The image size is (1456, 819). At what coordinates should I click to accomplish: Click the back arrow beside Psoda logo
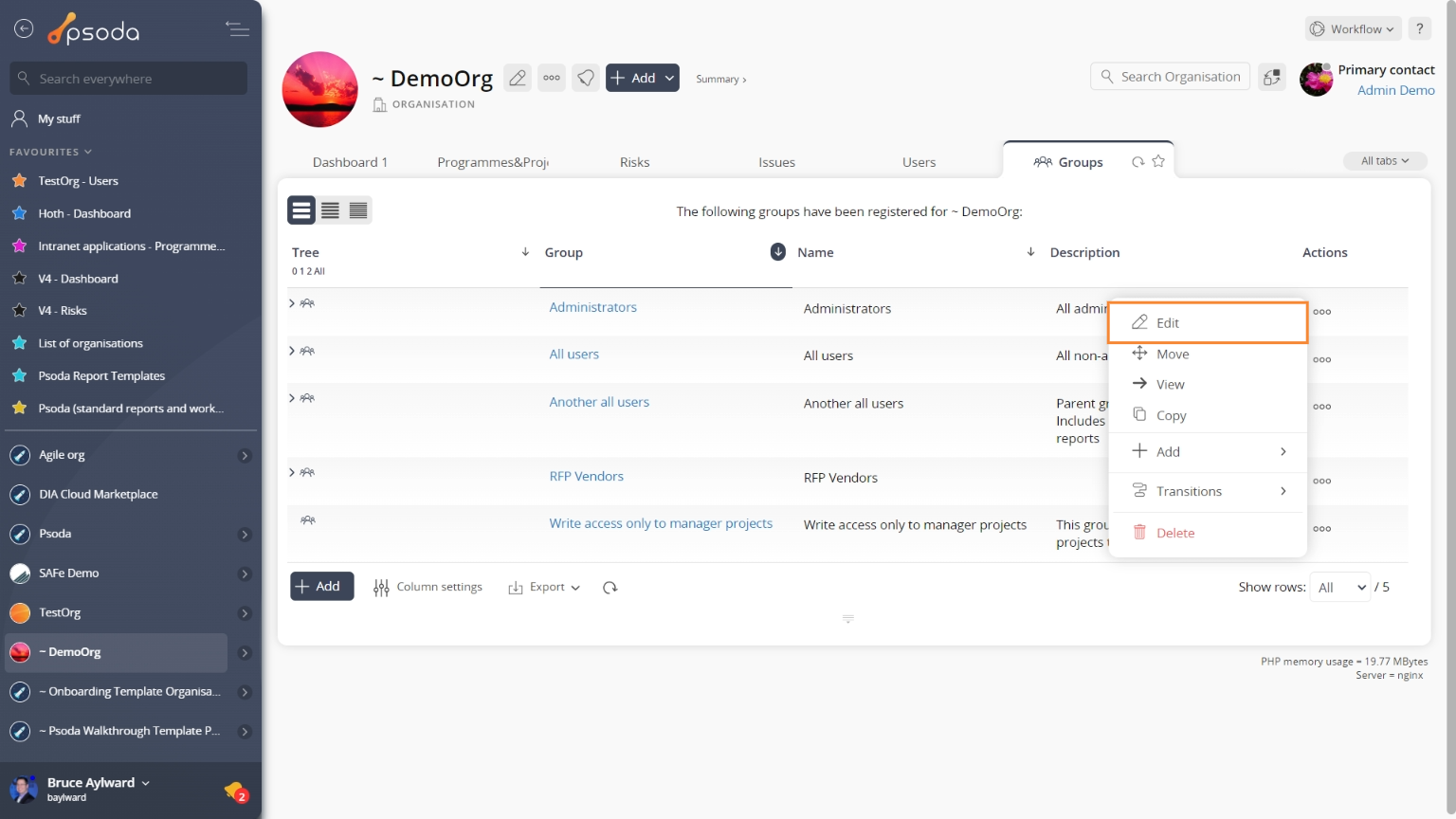[x=24, y=29]
